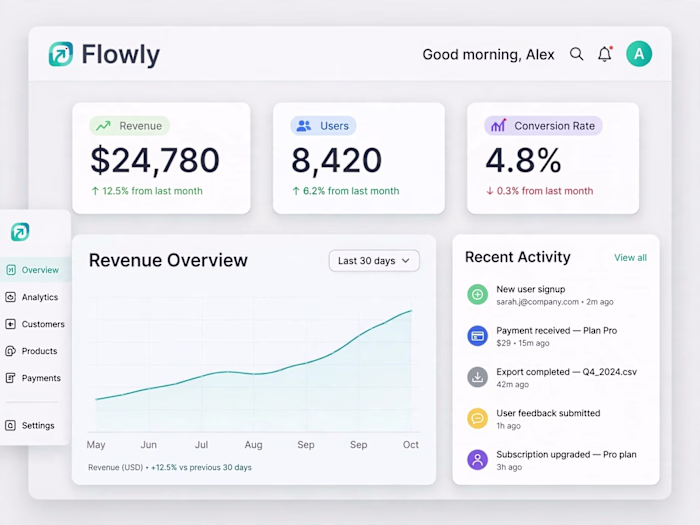Click the revenue line chart area

click(x=254, y=365)
